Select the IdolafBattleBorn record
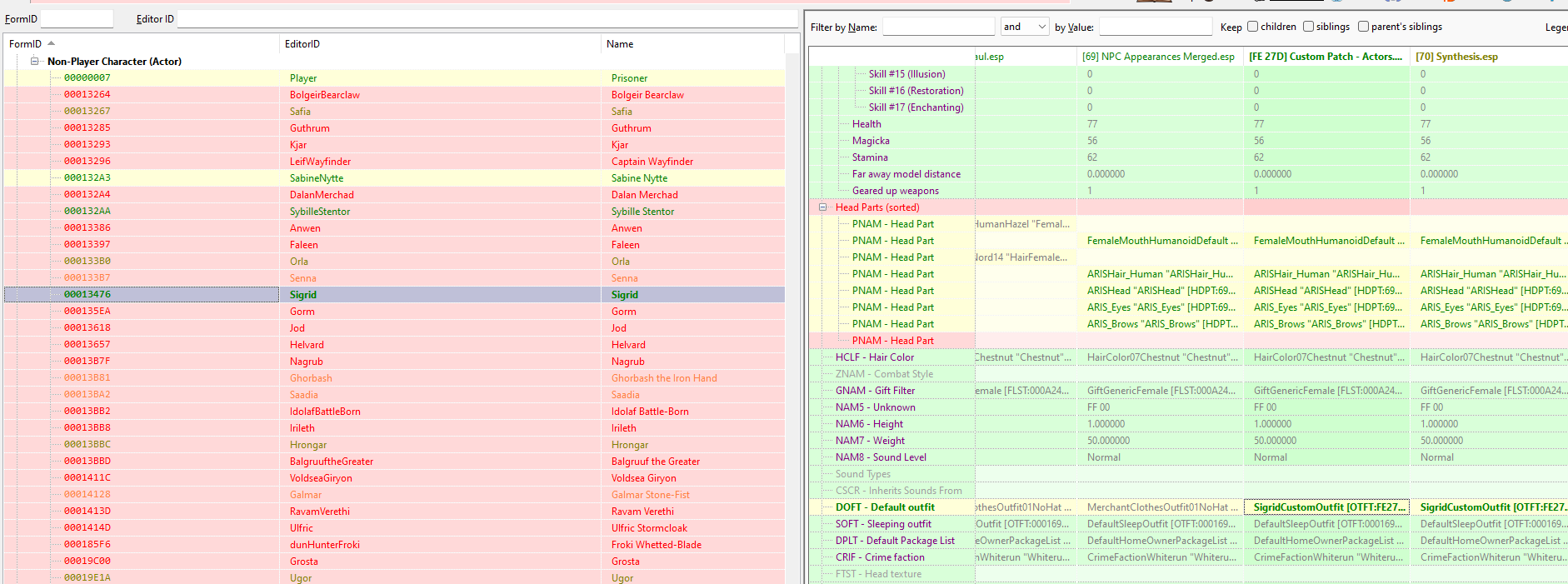The width and height of the screenshot is (1568, 584). [x=394, y=411]
